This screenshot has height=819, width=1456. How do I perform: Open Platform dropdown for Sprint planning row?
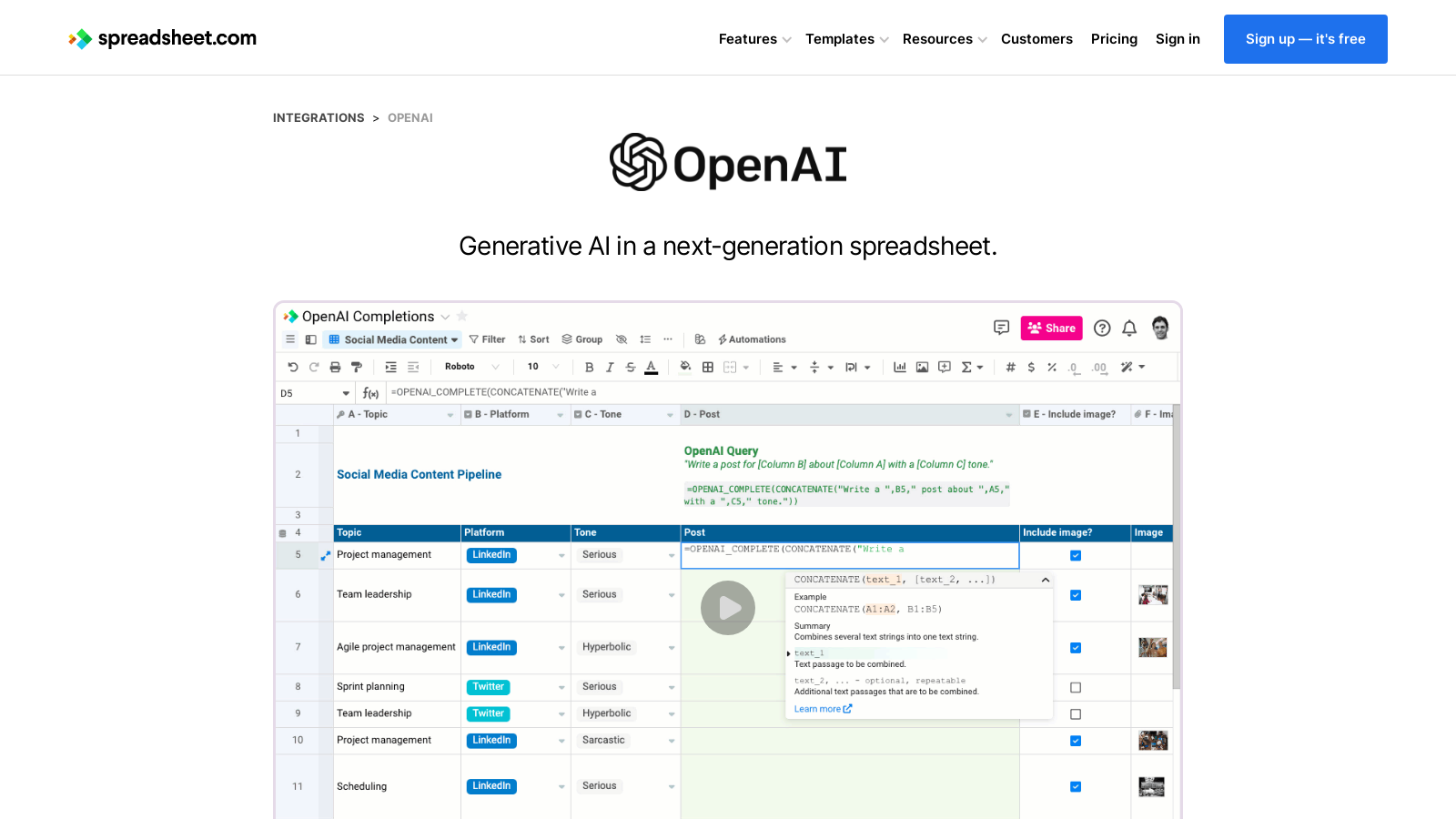(561, 688)
